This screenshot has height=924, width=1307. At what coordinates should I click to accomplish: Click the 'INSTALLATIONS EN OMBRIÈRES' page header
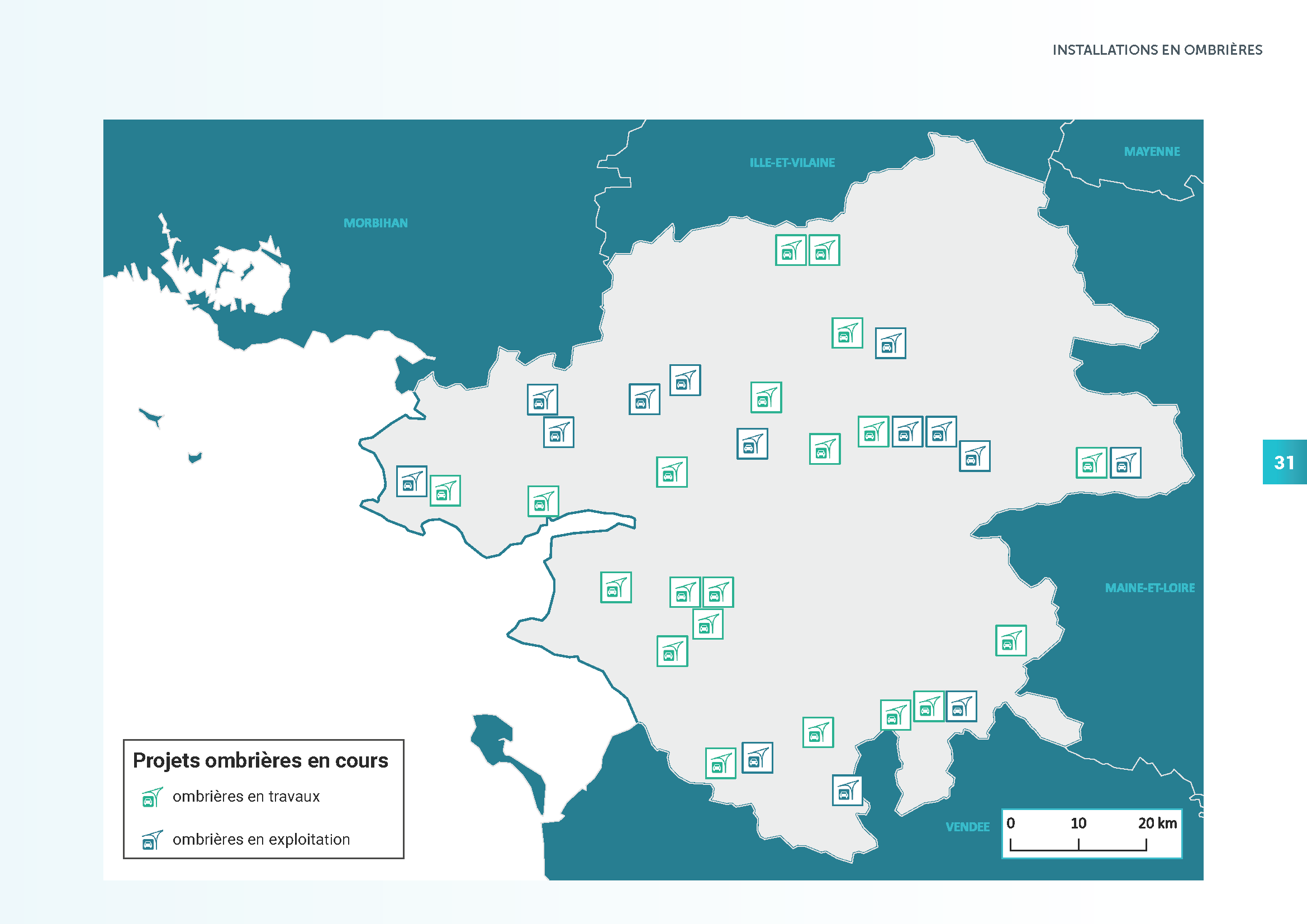click(1157, 50)
